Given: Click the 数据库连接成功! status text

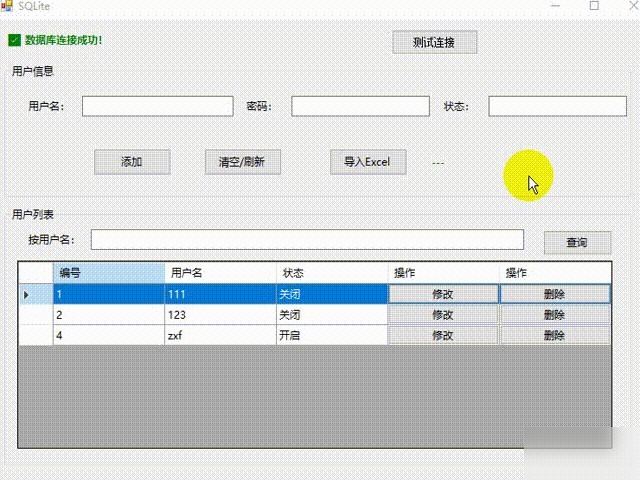Looking at the screenshot, I should tap(63, 40).
